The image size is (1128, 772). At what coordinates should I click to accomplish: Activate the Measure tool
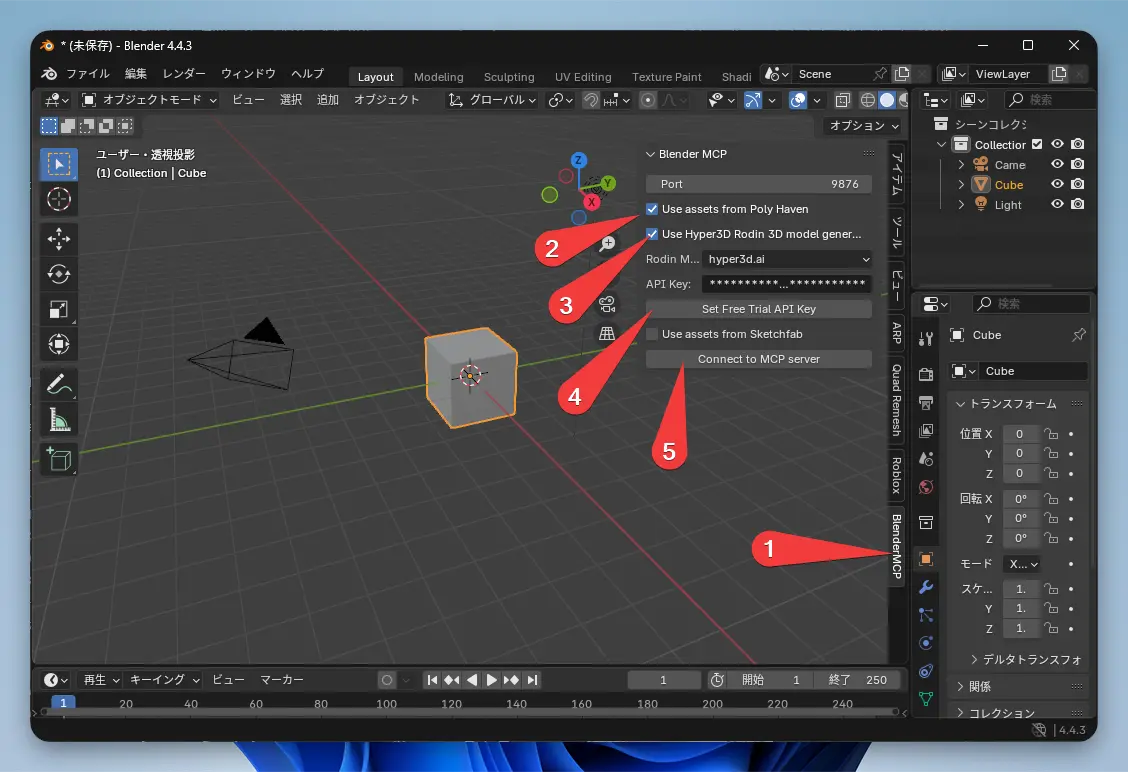click(58, 420)
